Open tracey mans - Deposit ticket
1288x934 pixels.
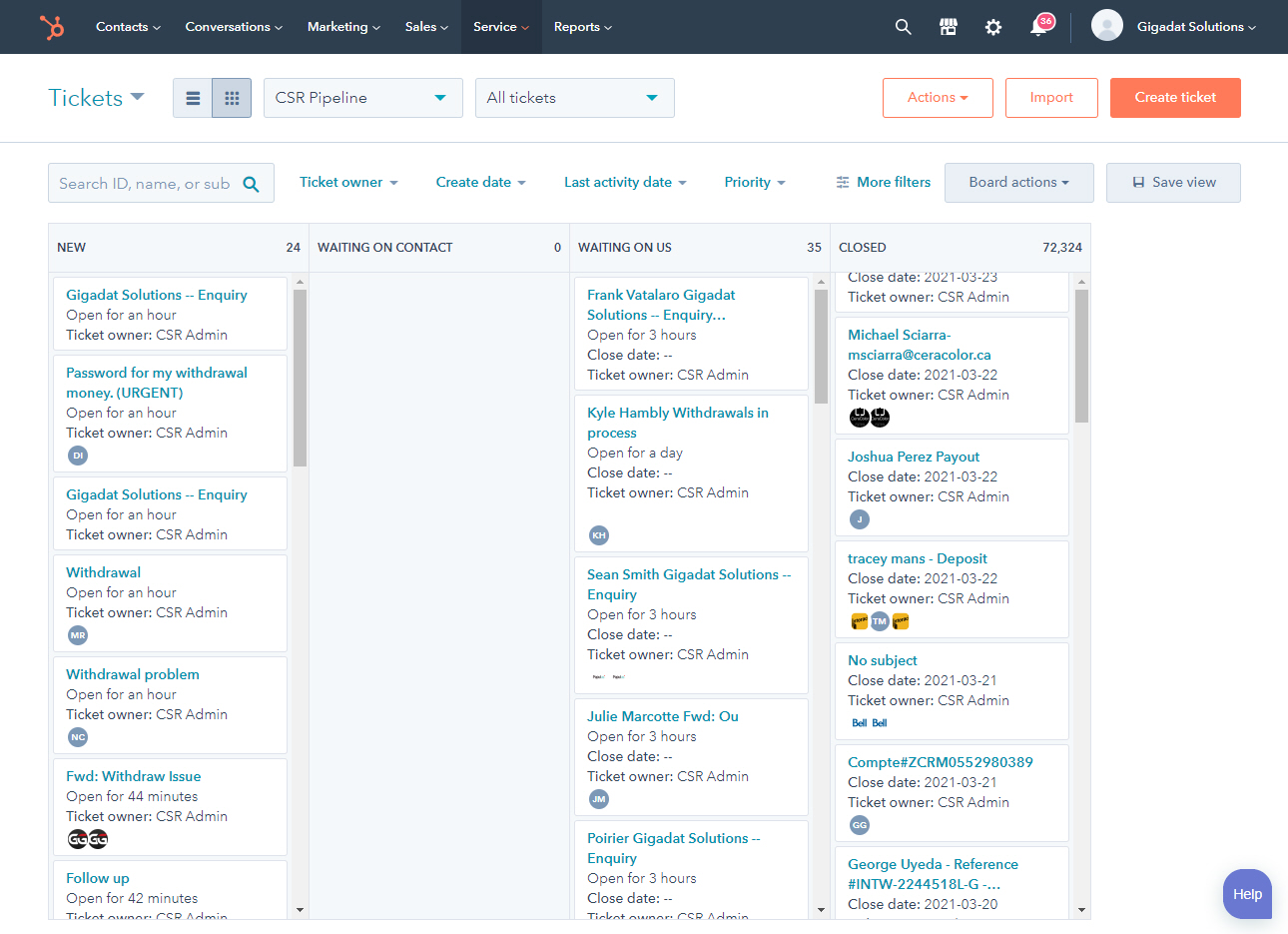click(x=918, y=558)
